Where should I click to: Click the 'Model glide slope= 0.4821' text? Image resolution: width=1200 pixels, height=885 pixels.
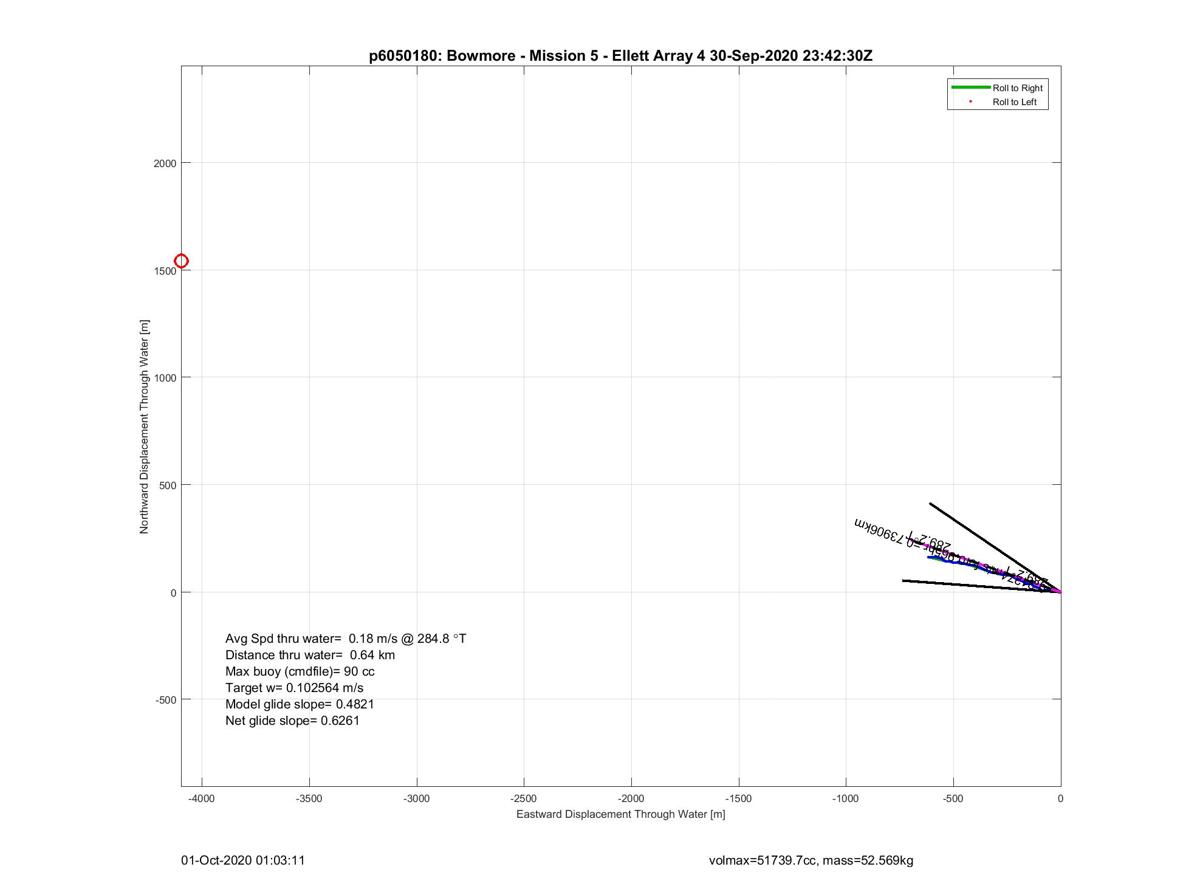300,704
